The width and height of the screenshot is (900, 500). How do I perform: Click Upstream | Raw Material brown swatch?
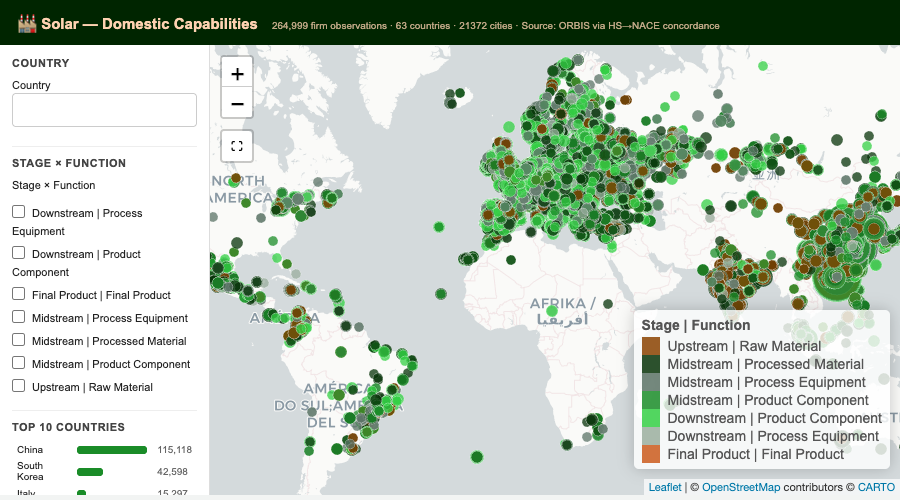pyautogui.click(x=651, y=346)
